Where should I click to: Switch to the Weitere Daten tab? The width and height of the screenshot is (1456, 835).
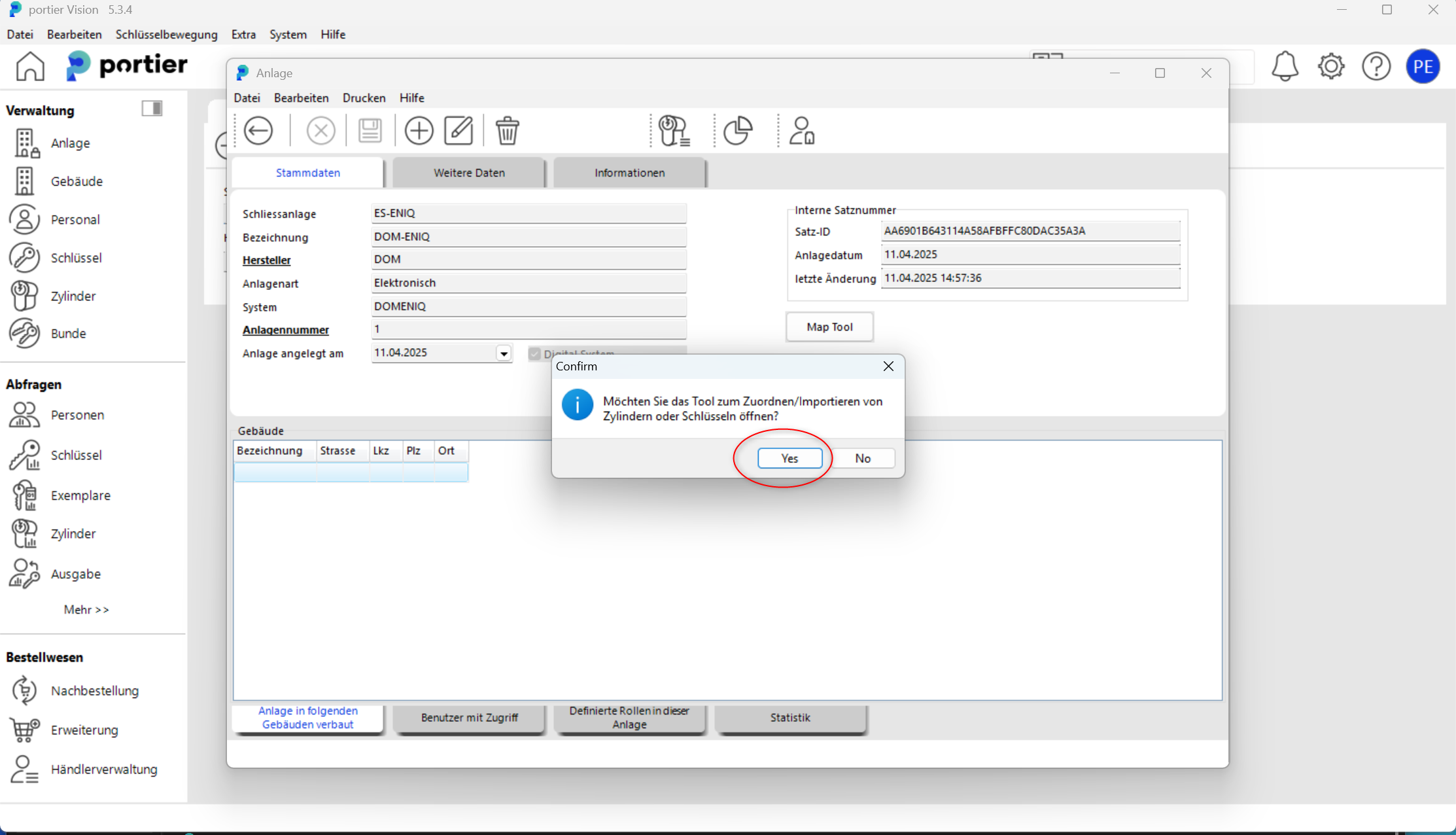[x=469, y=173]
